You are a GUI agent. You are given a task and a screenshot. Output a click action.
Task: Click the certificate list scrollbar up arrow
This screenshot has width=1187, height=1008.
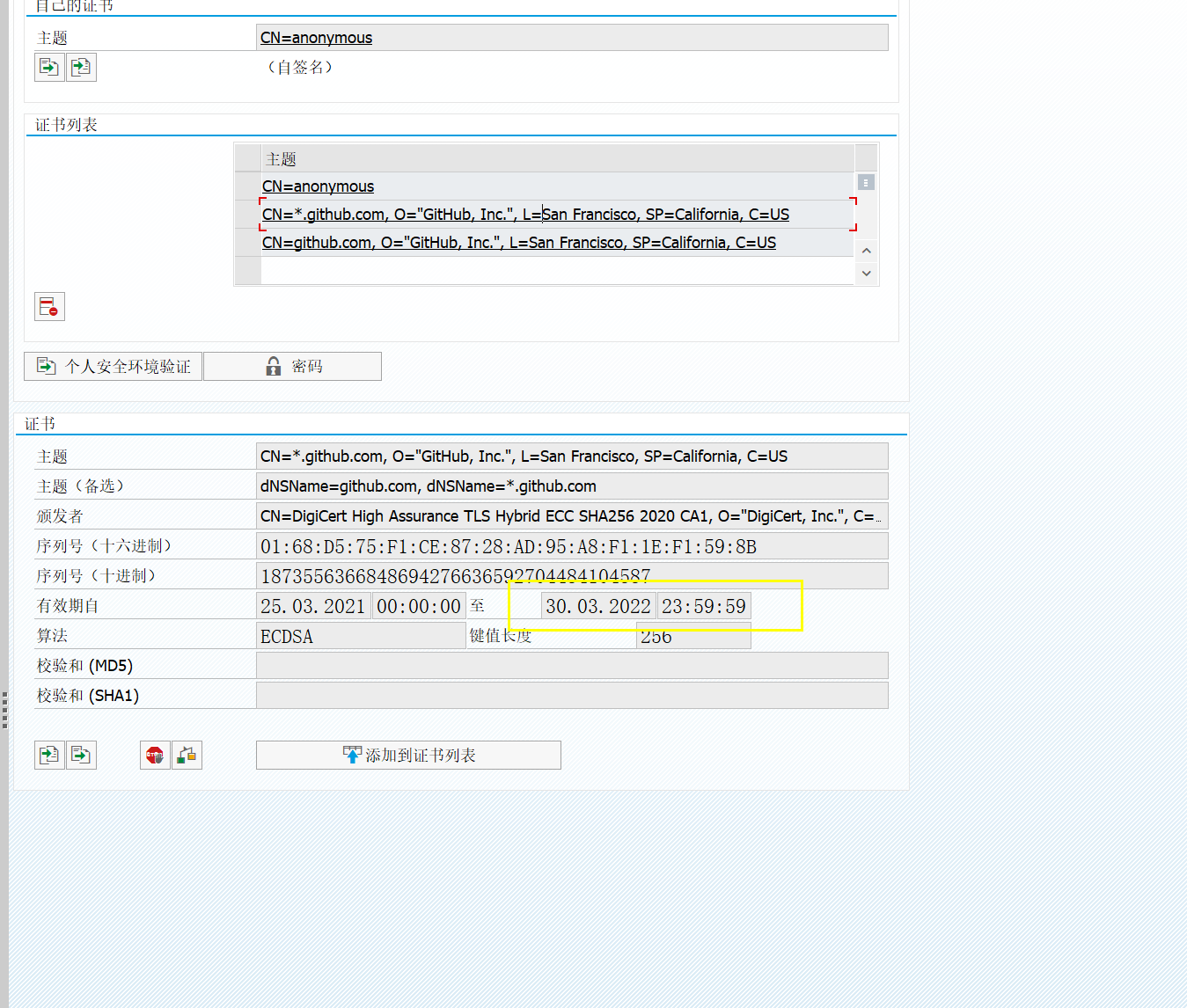866,250
